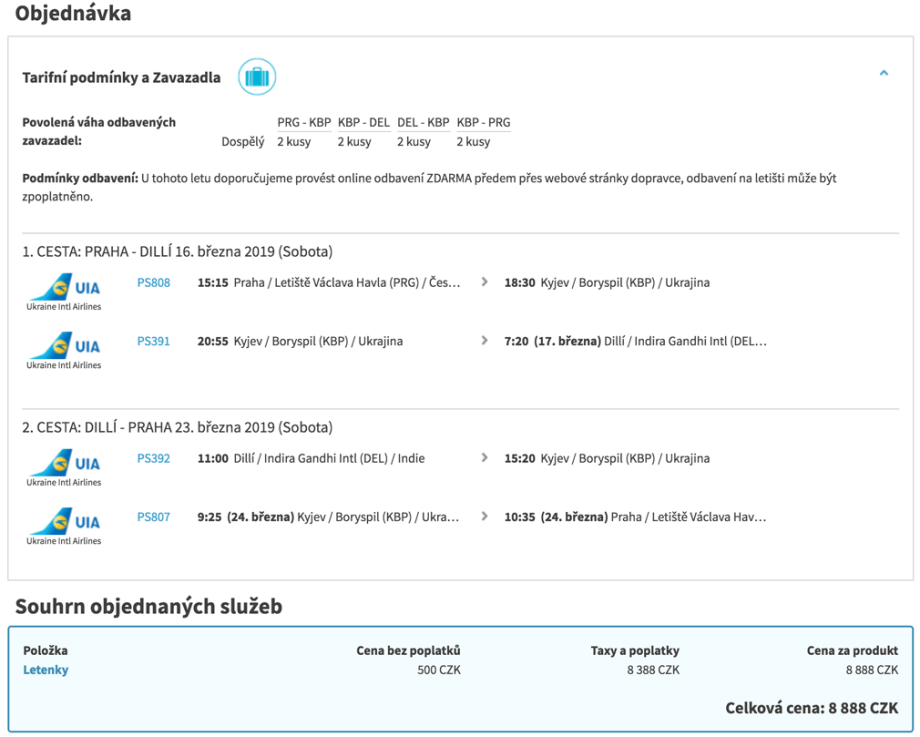Open flight number PS392 link

point(153,459)
